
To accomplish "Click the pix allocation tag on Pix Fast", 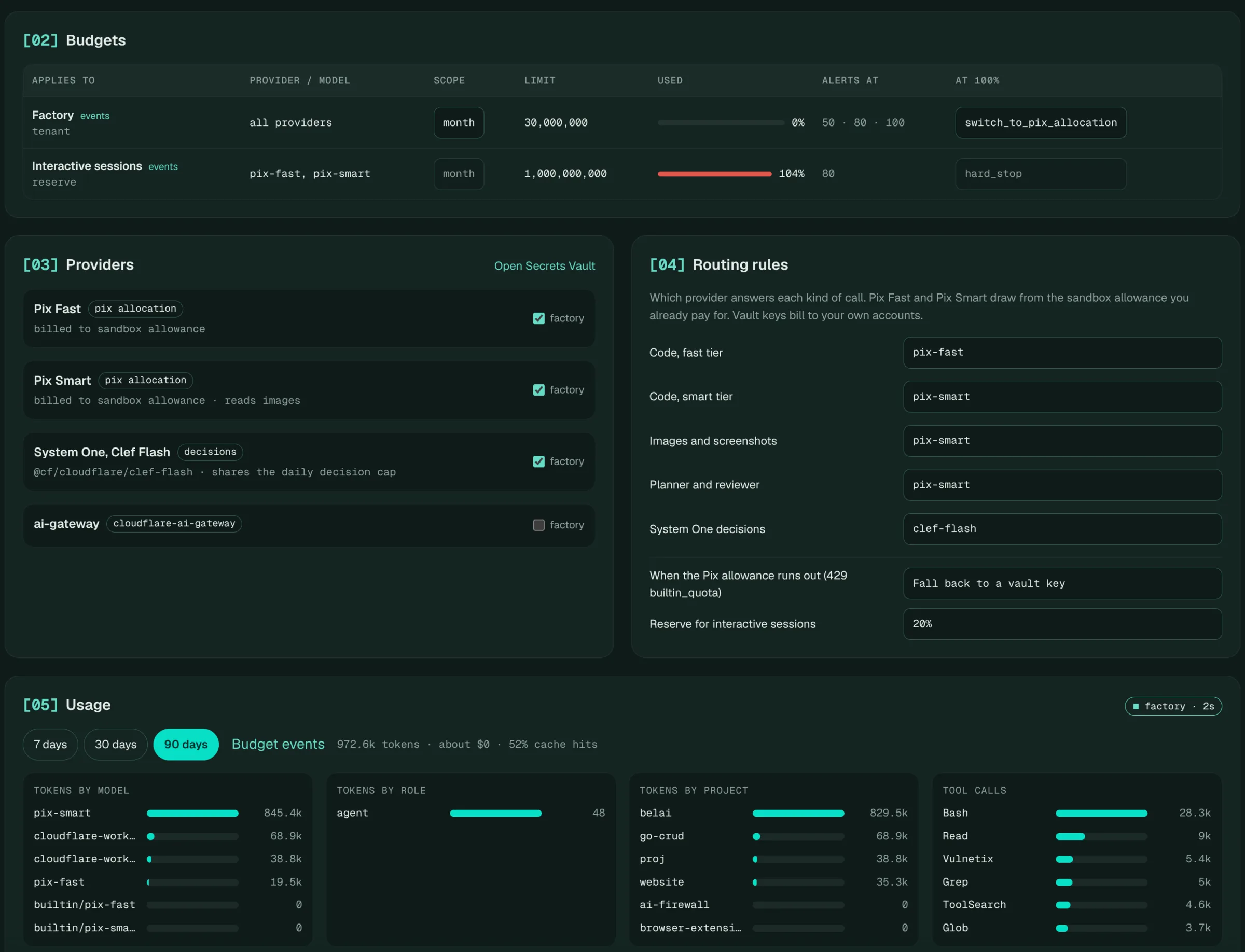I will pos(135,309).
